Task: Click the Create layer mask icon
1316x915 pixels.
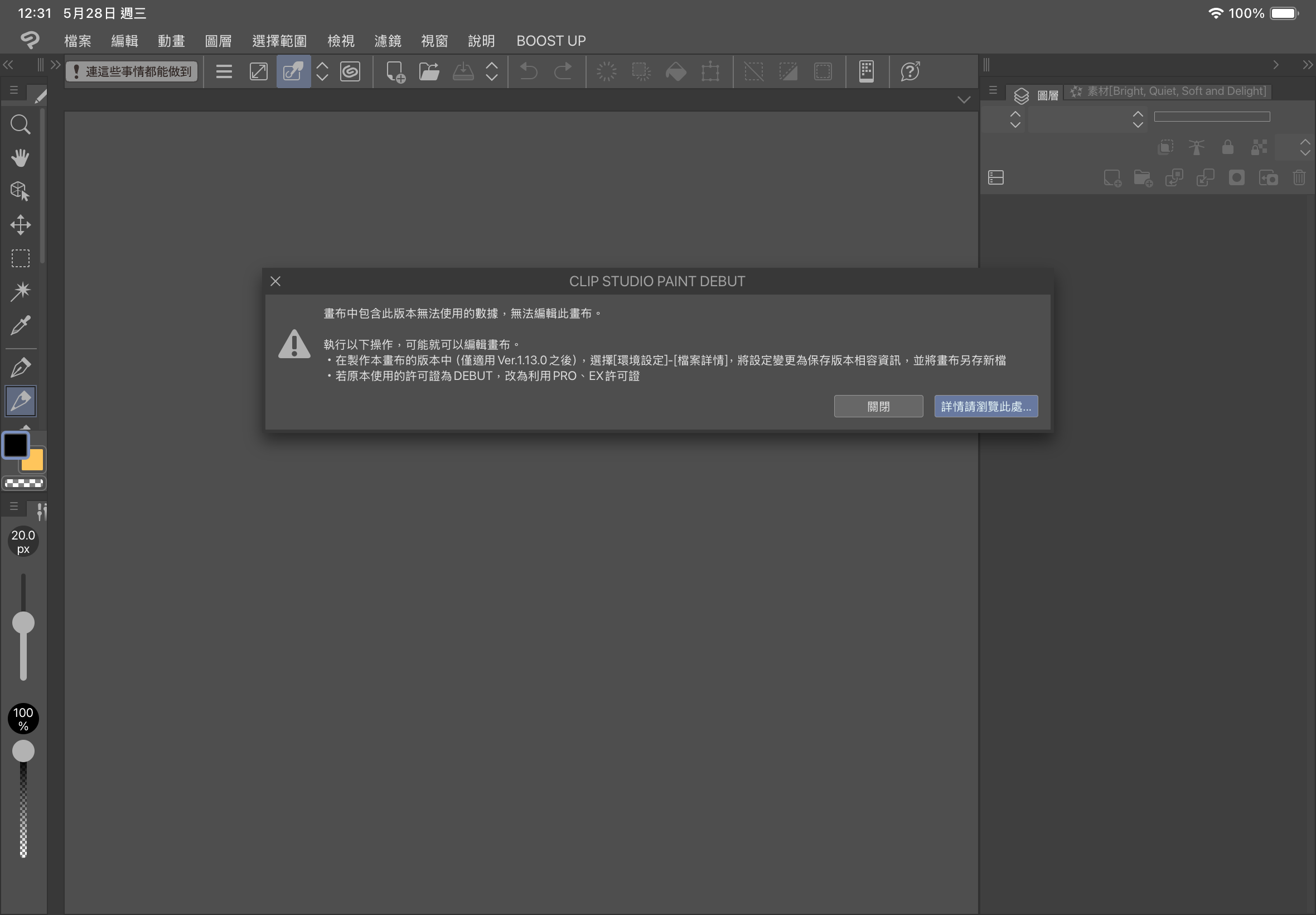Action: point(1236,178)
